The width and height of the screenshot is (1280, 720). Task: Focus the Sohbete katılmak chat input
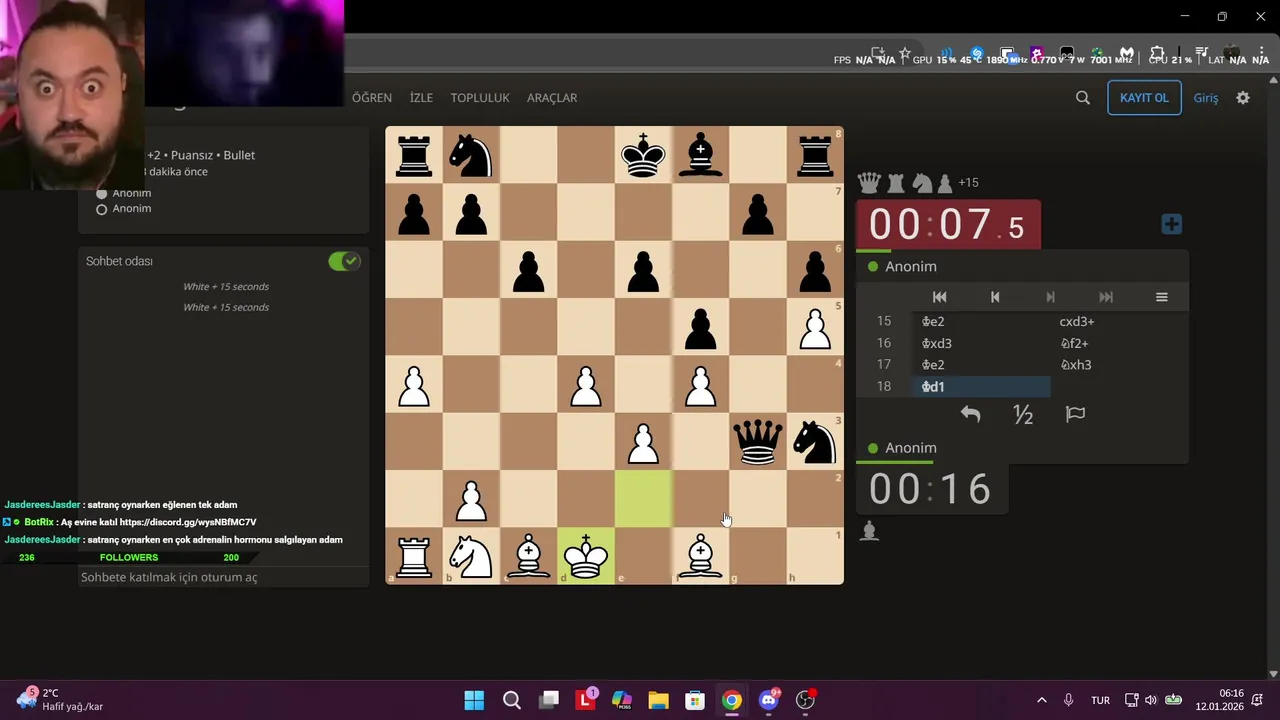point(224,577)
